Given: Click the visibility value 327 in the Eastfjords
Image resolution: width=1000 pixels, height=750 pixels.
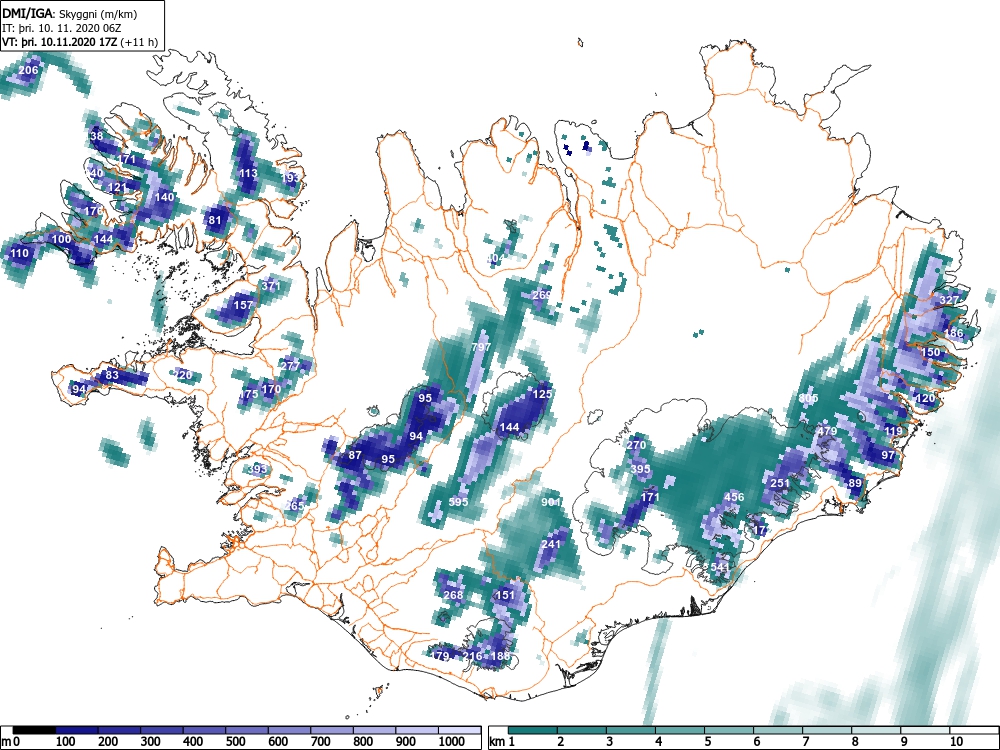Looking at the screenshot, I should click(950, 300).
